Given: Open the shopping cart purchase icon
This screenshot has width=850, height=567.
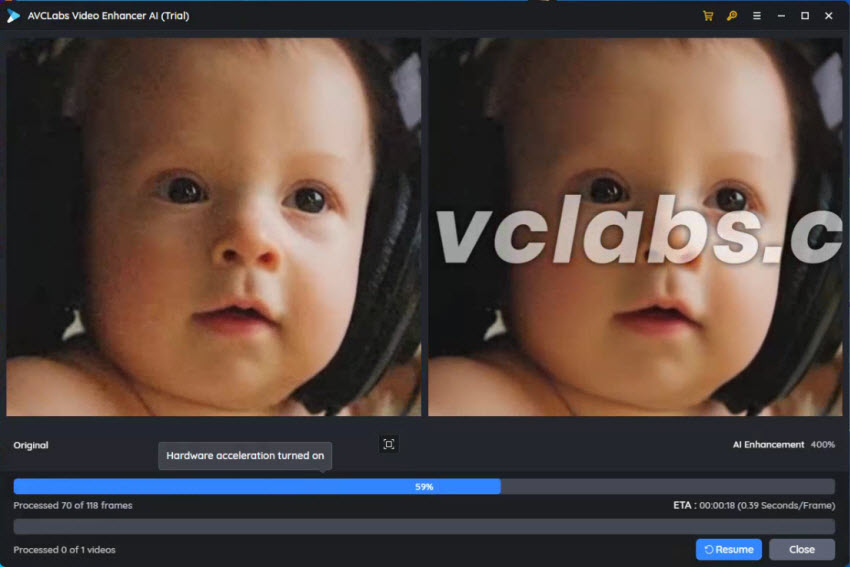Looking at the screenshot, I should coord(708,16).
